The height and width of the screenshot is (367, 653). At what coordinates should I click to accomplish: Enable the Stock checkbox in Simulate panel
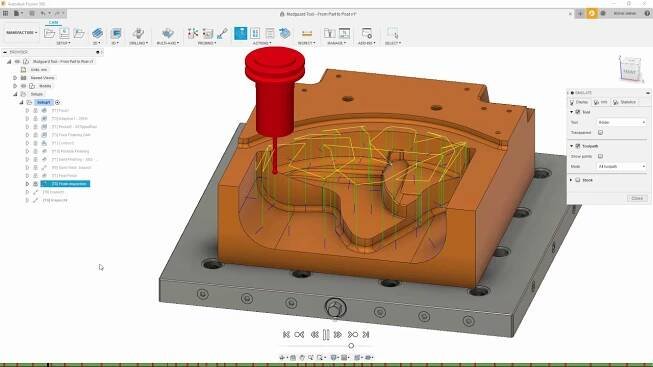578,180
